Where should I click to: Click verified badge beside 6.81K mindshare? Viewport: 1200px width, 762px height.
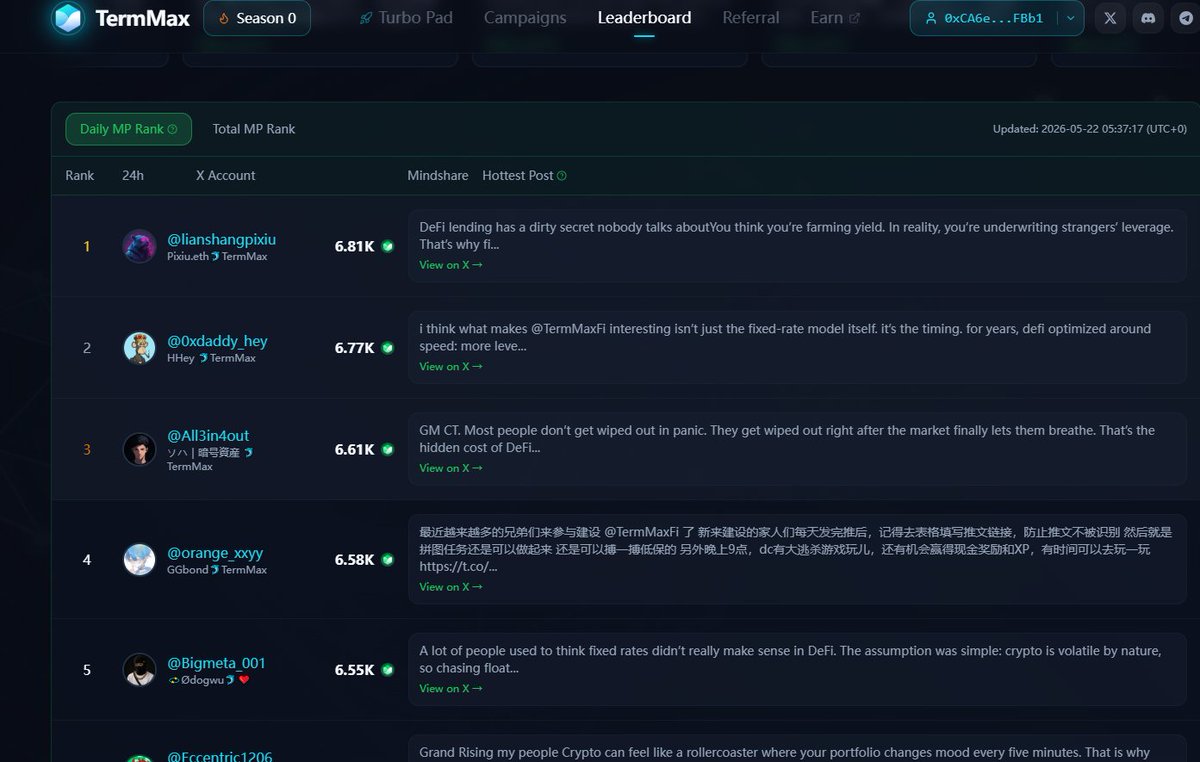click(387, 246)
